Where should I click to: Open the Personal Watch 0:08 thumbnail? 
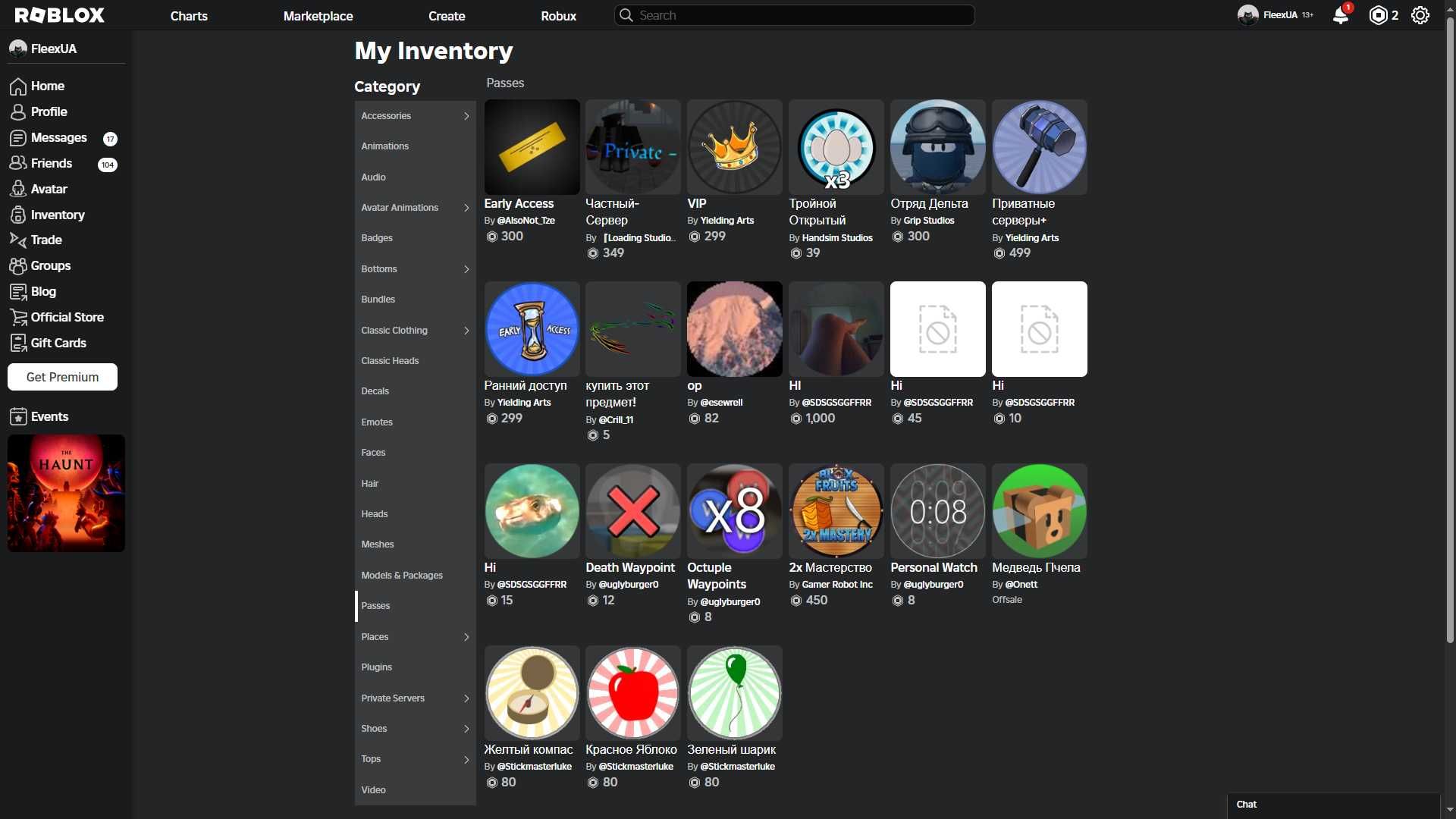[938, 511]
